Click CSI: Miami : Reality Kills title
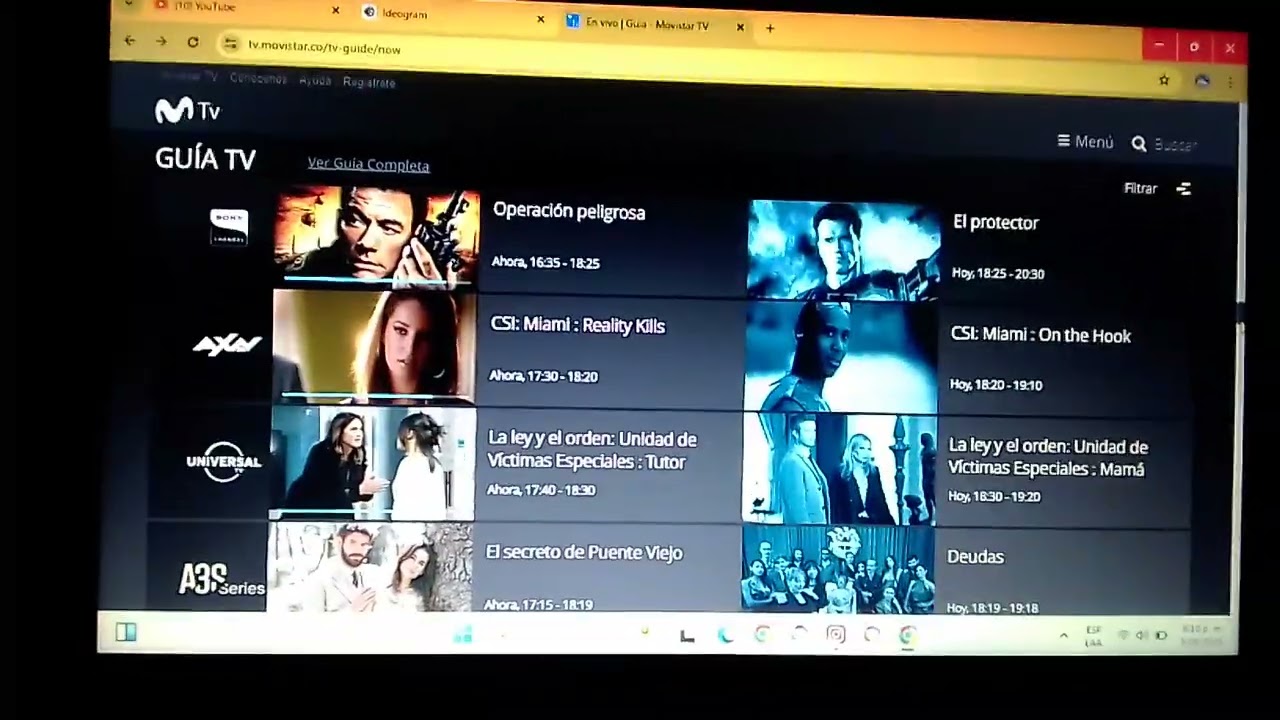Viewport: 1280px width, 720px height. (577, 326)
